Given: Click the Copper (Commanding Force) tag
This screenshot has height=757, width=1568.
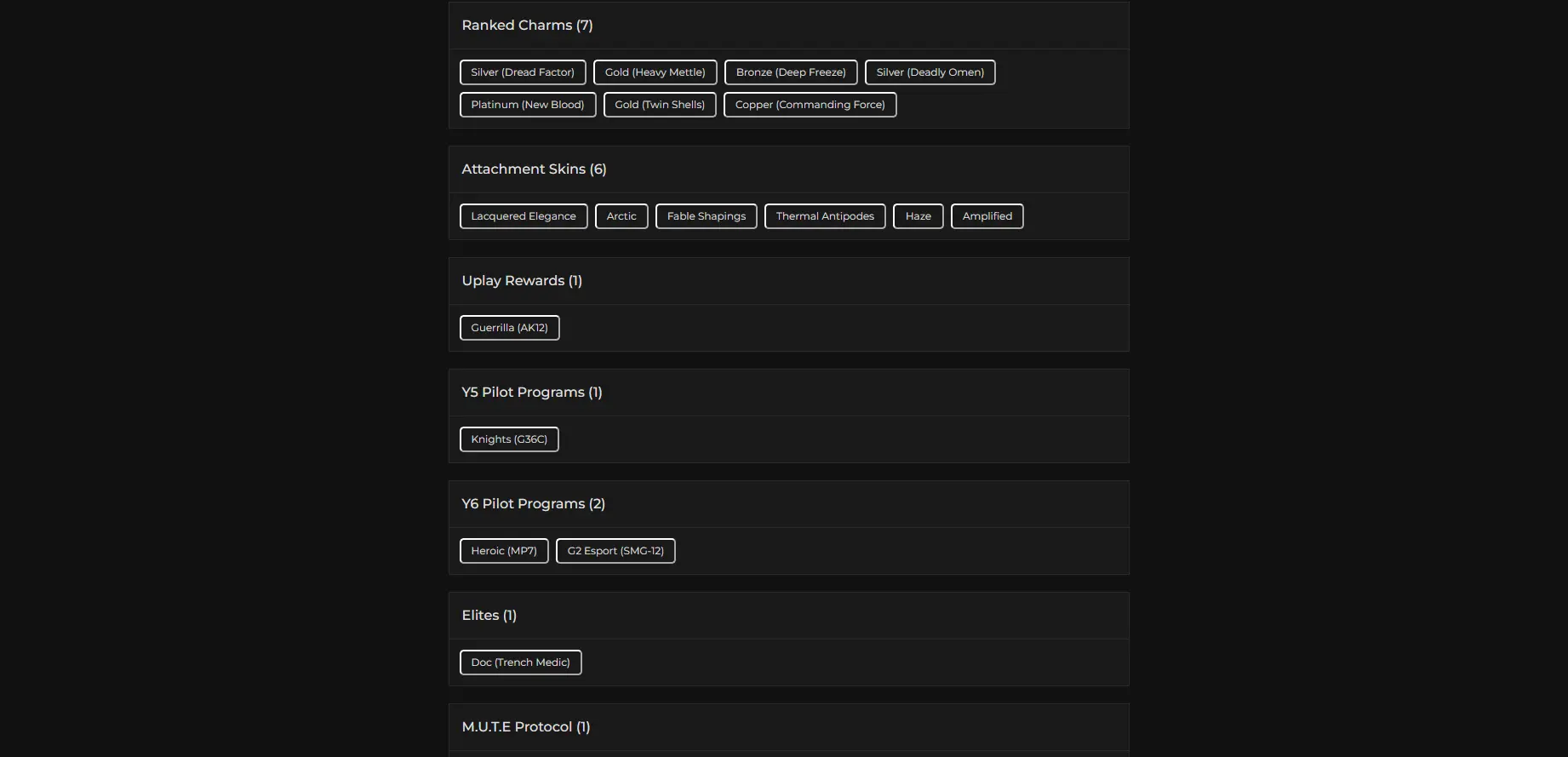Looking at the screenshot, I should point(810,105).
